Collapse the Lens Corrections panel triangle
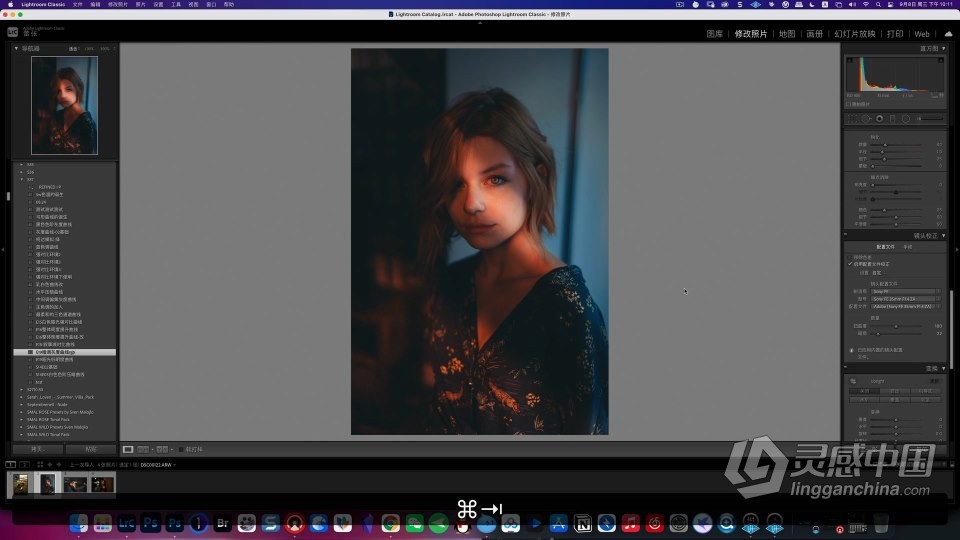Screen dimensions: 960x540 coord(943,236)
